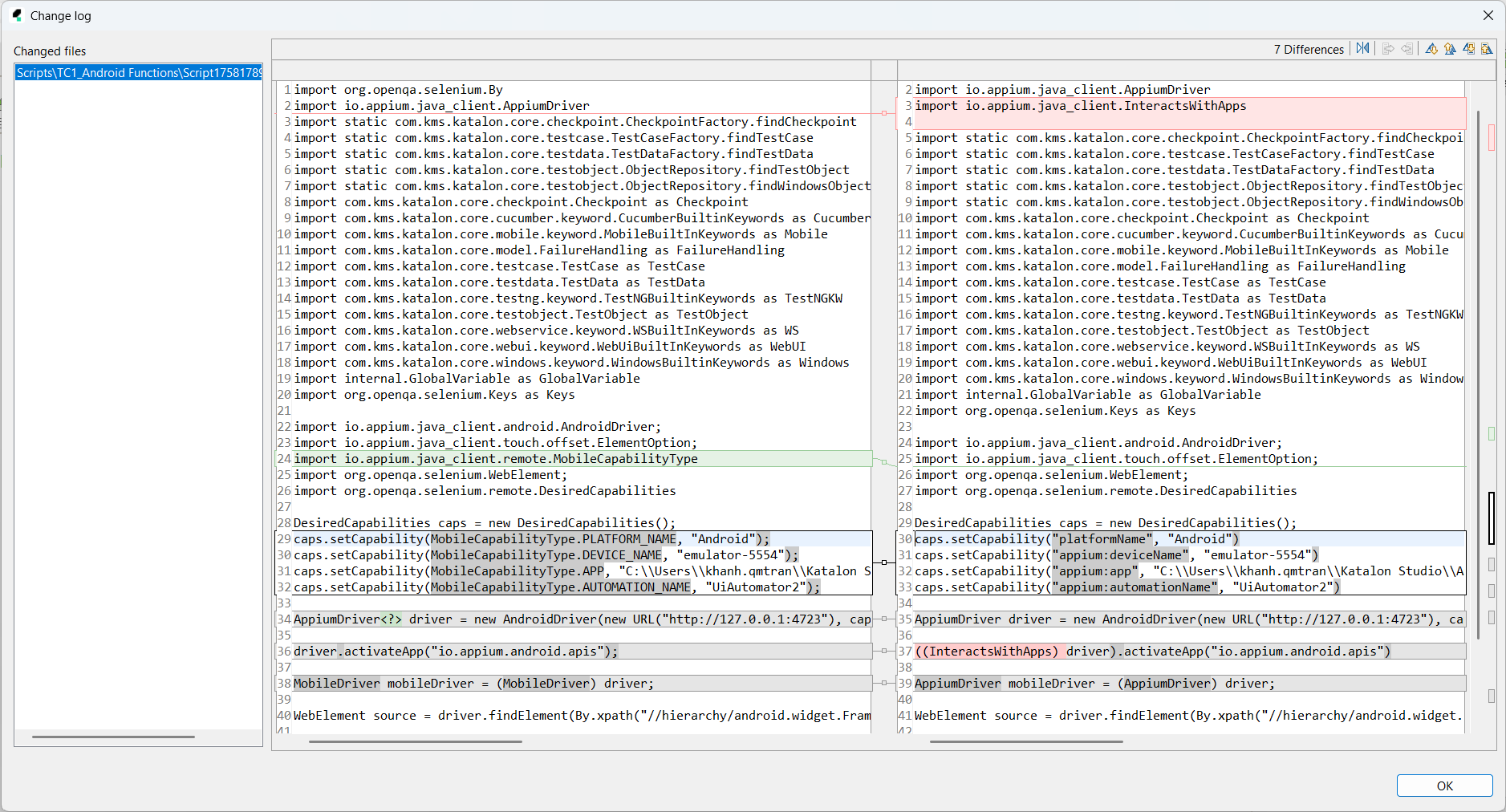1506x812 pixels.
Task: Click the black selected-change overview marker
Action: [x=1492, y=518]
